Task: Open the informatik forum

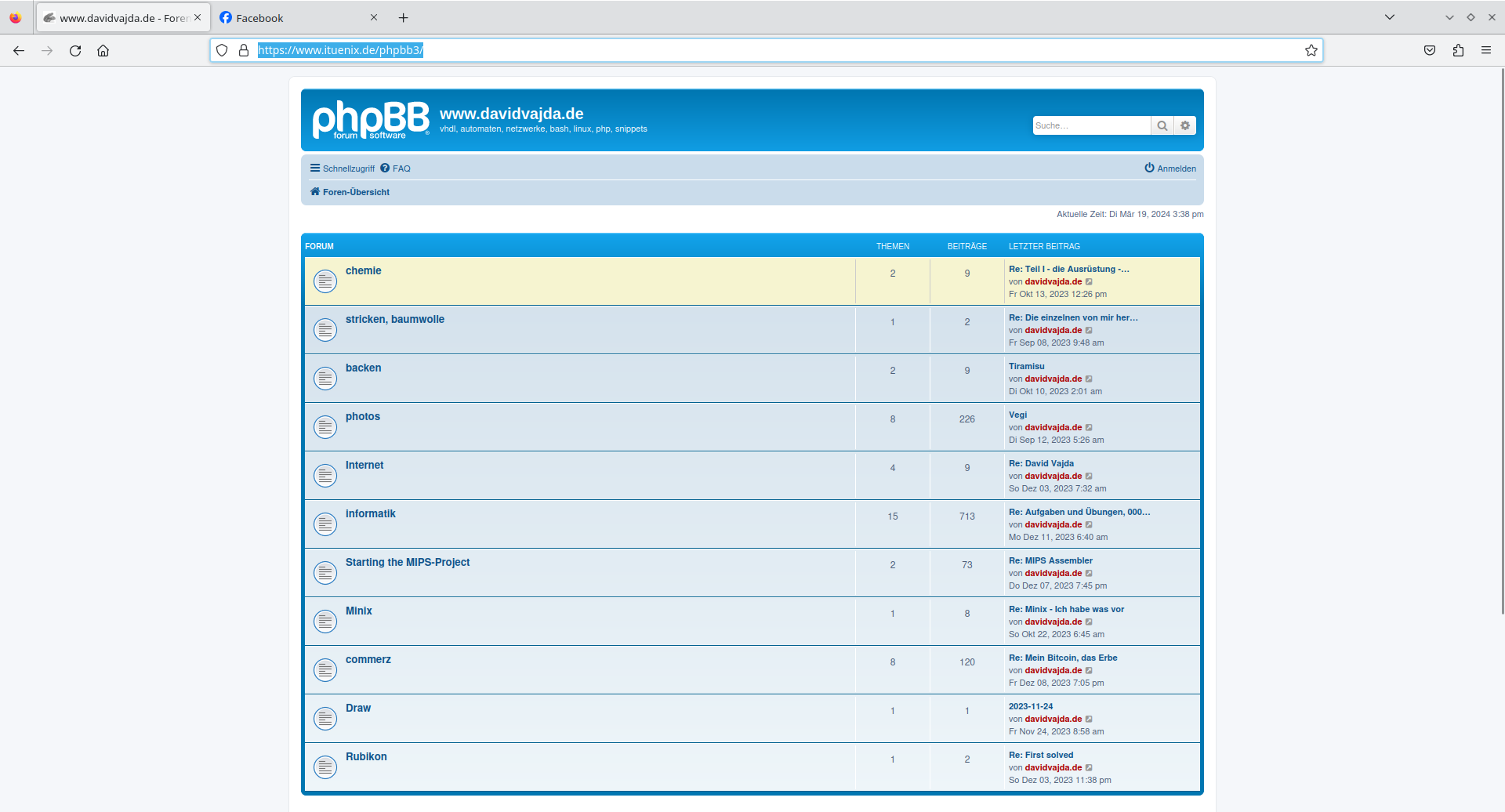Action: [x=370, y=514]
